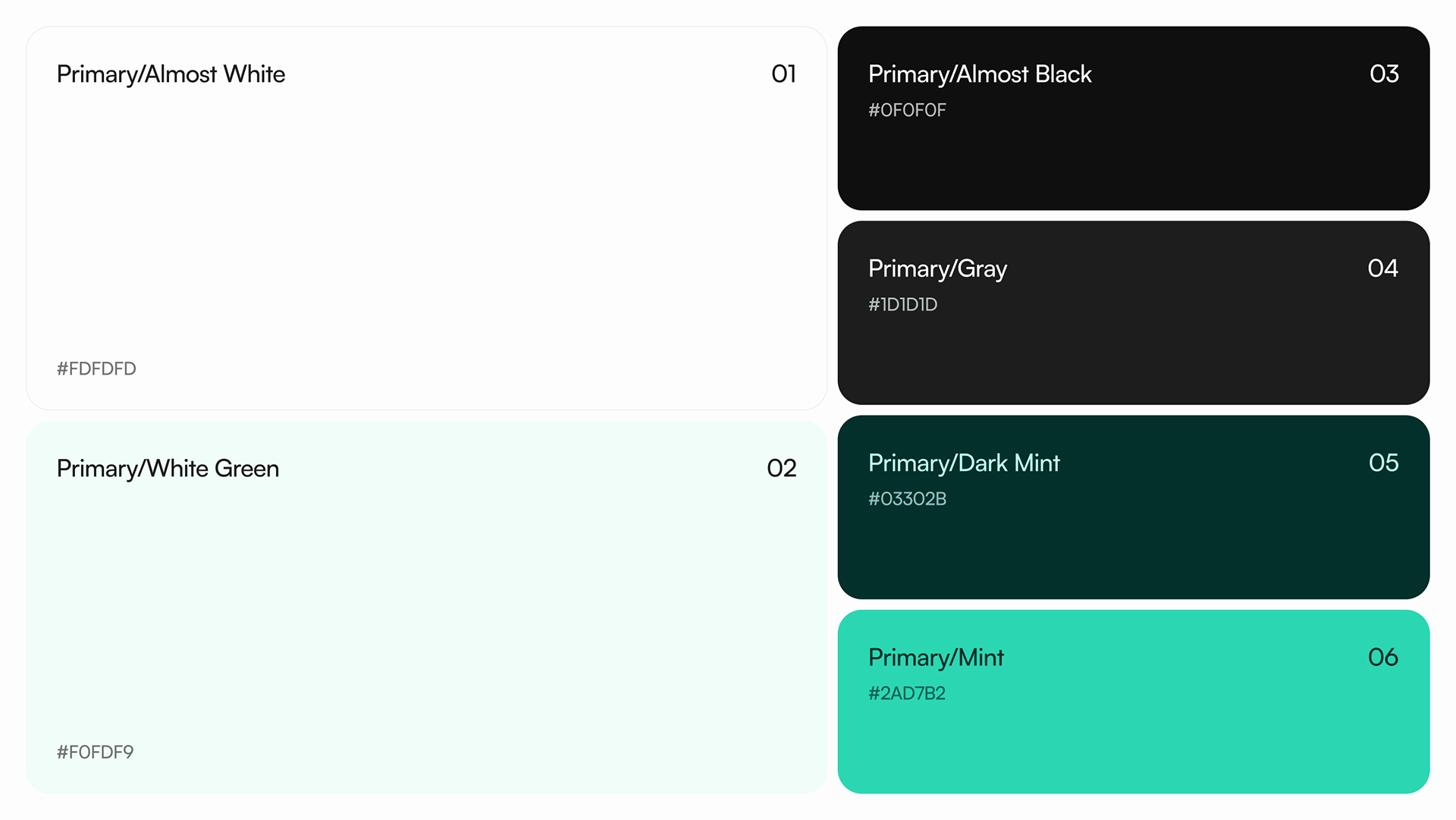The image size is (1456, 820).
Task: Click the #03302B hex code text
Action: coord(907,498)
